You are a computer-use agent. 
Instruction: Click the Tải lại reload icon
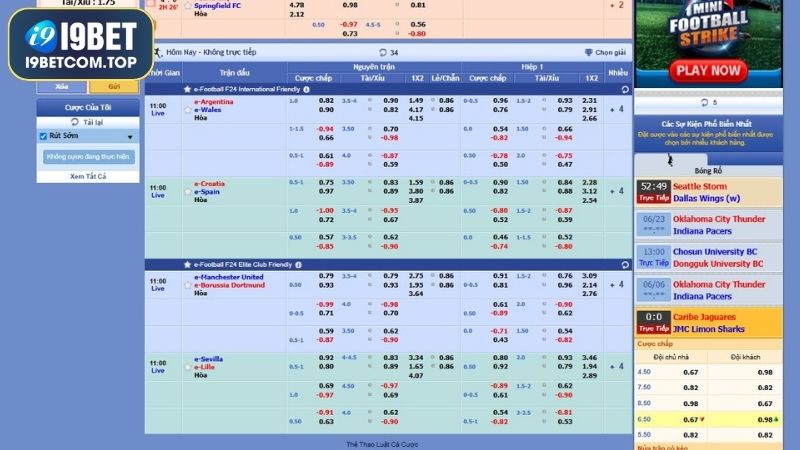pyautogui.click(x=75, y=121)
